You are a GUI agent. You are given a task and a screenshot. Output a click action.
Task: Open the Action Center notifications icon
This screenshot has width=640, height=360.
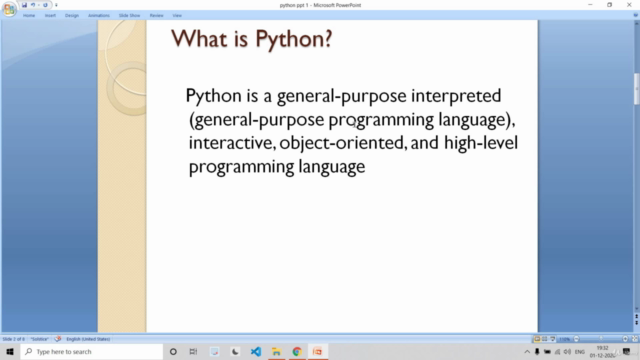pyautogui.click(x=627, y=352)
